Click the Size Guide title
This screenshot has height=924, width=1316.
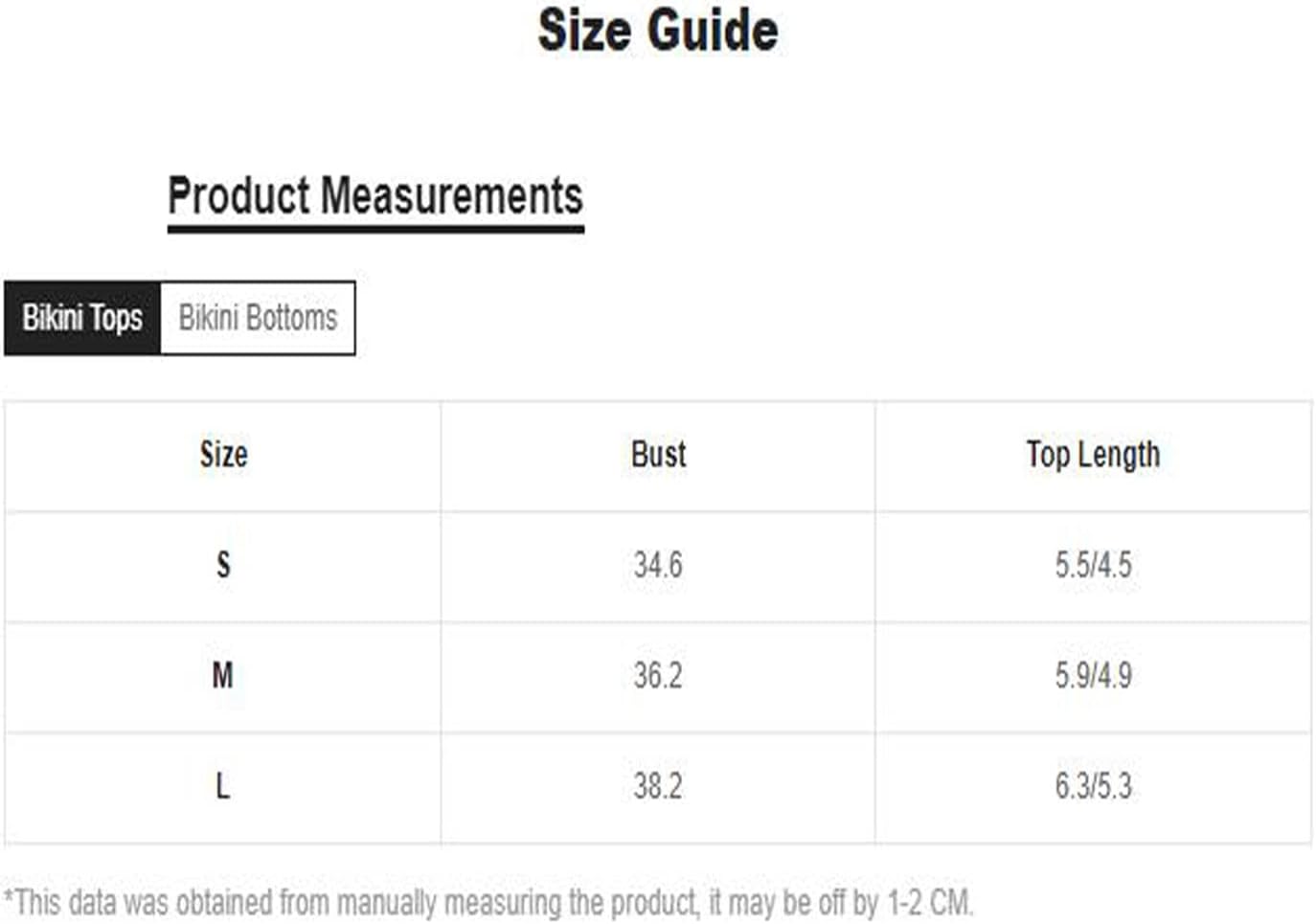point(658,30)
